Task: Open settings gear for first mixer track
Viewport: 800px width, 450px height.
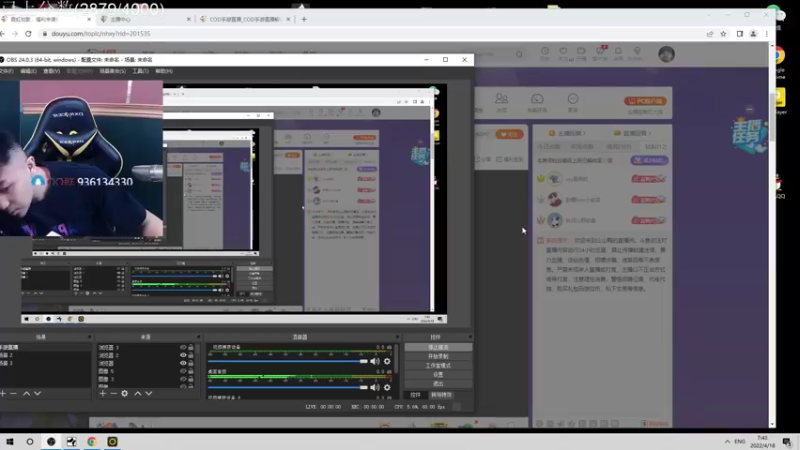Action: [387, 361]
